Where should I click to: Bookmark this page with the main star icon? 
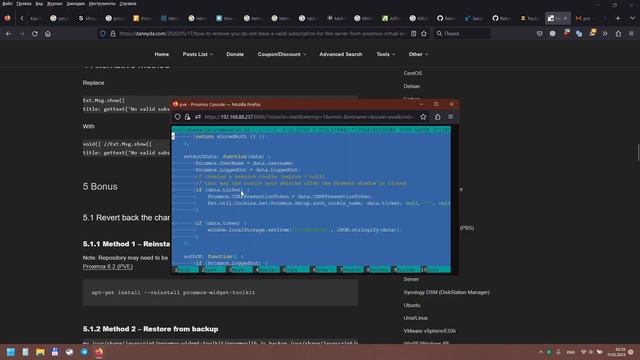[x=424, y=34]
